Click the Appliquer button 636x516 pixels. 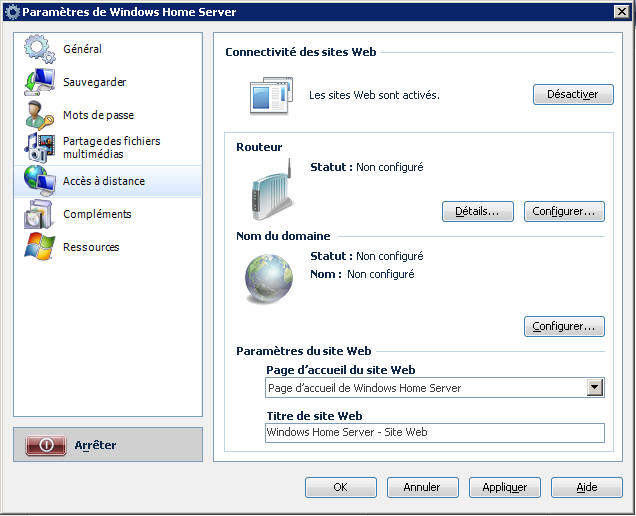point(505,487)
